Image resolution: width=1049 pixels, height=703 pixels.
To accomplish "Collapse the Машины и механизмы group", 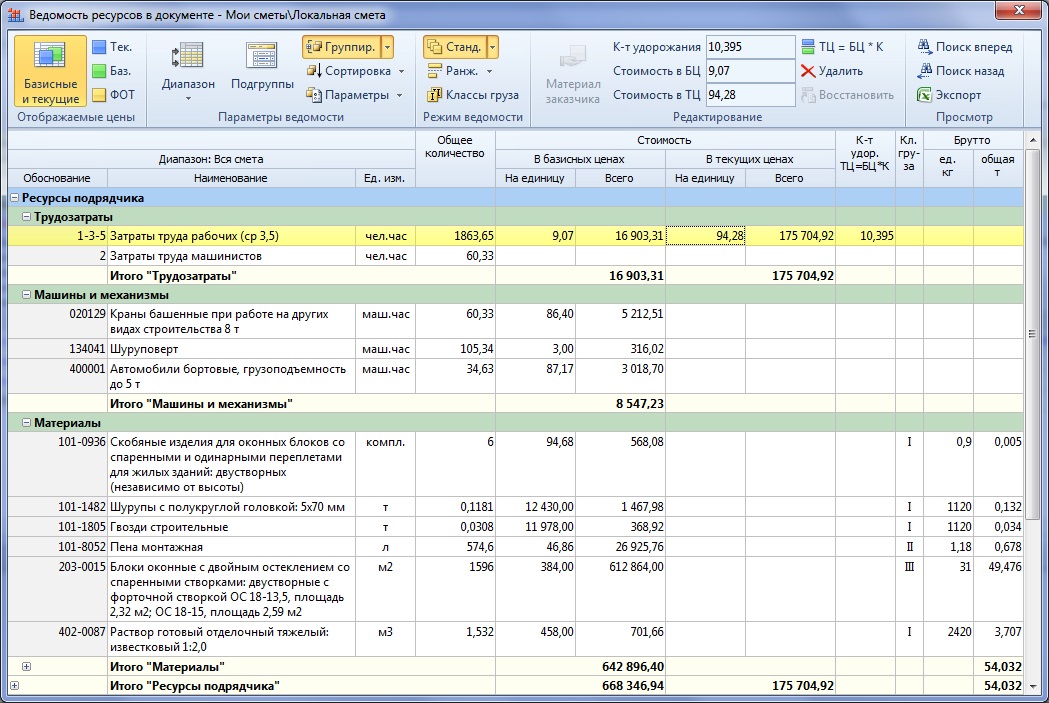I will tap(26, 295).
